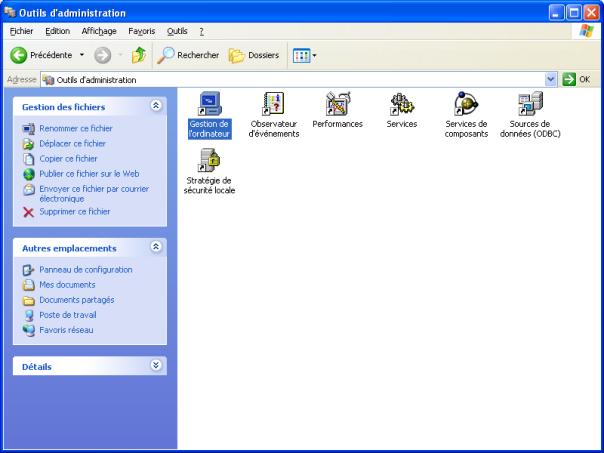Open the Observateur d'événements icon
Image resolution: width=604 pixels, height=453 pixels.
(x=273, y=104)
